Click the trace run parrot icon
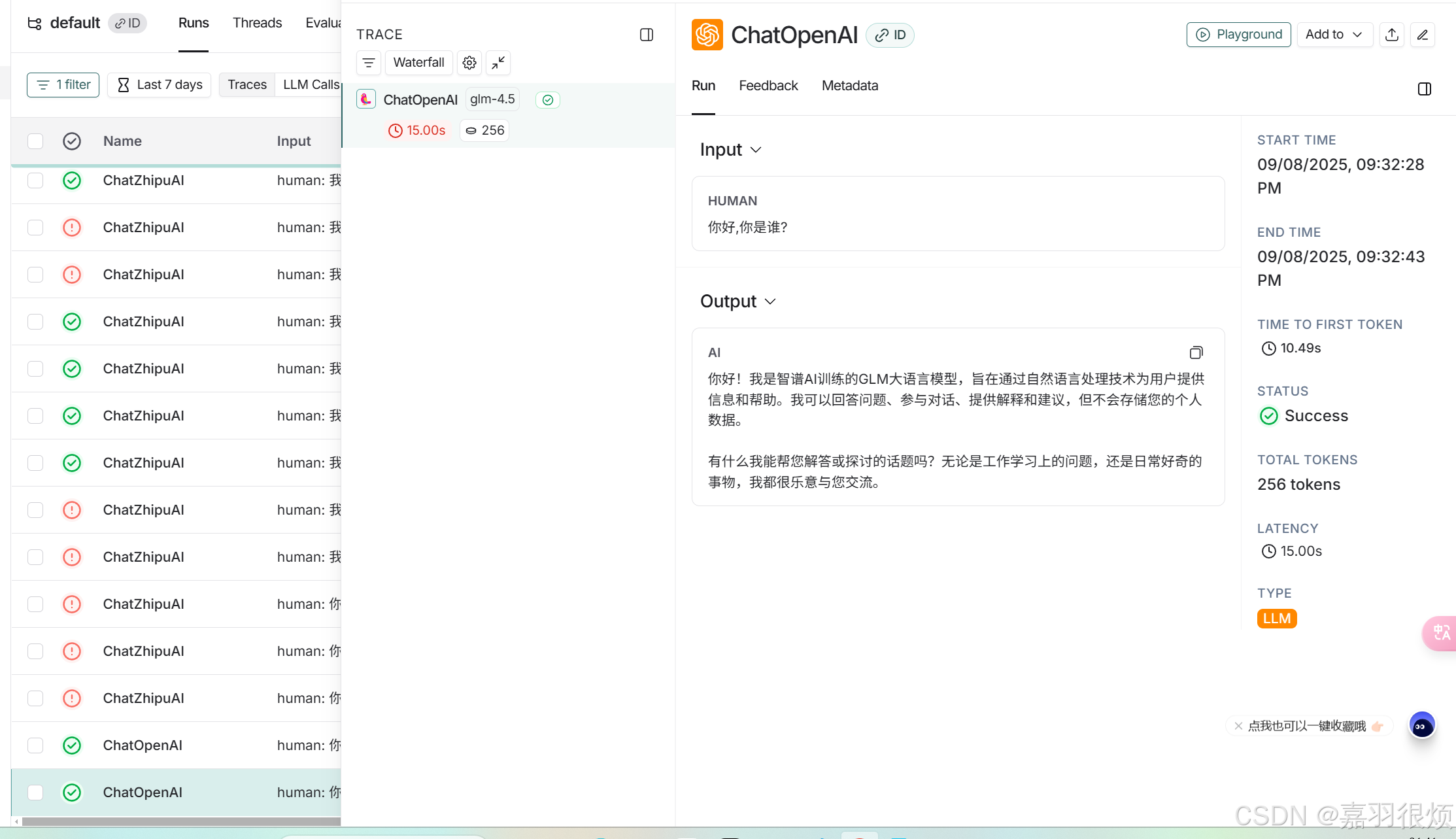 pyautogui.click(x=366, y=99)
